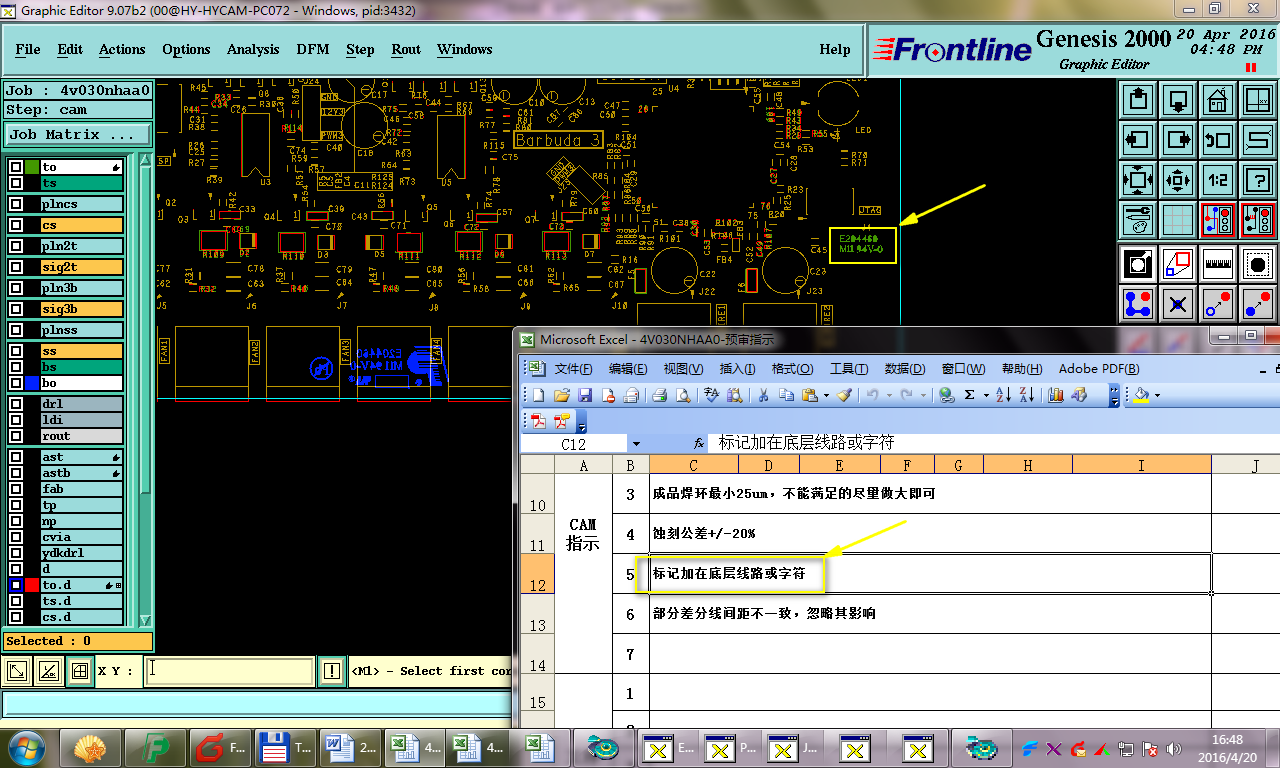Click layer name ydkdrl in layer list

[81, 553]
